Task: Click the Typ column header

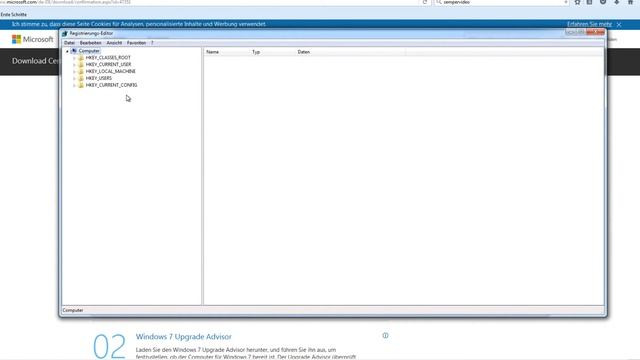Action: pyautogui.click(x=273, y=52)
